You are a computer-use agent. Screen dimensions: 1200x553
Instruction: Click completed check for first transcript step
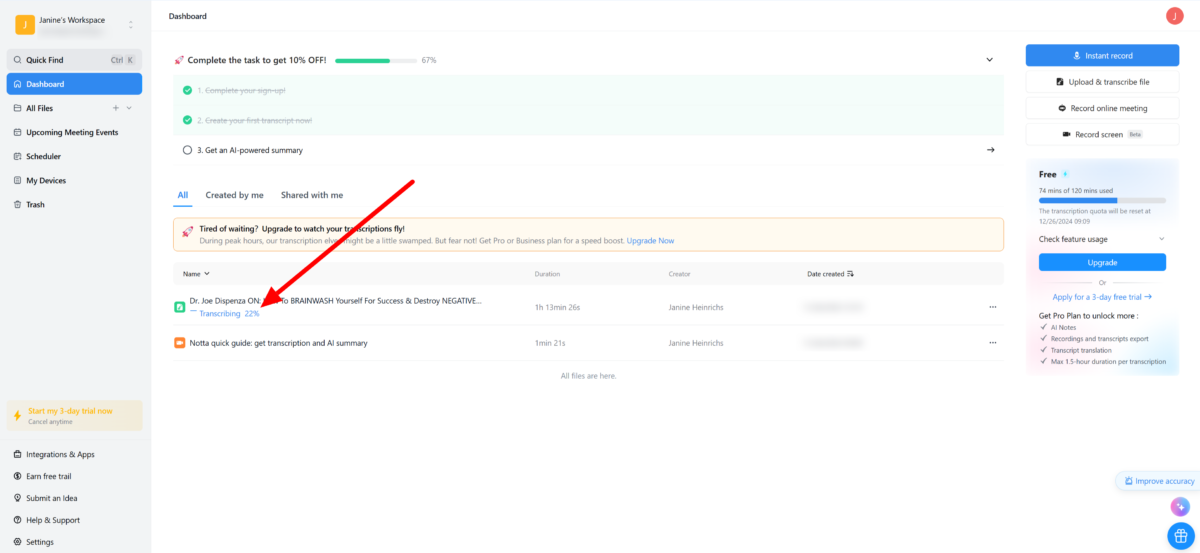point(187,120)
